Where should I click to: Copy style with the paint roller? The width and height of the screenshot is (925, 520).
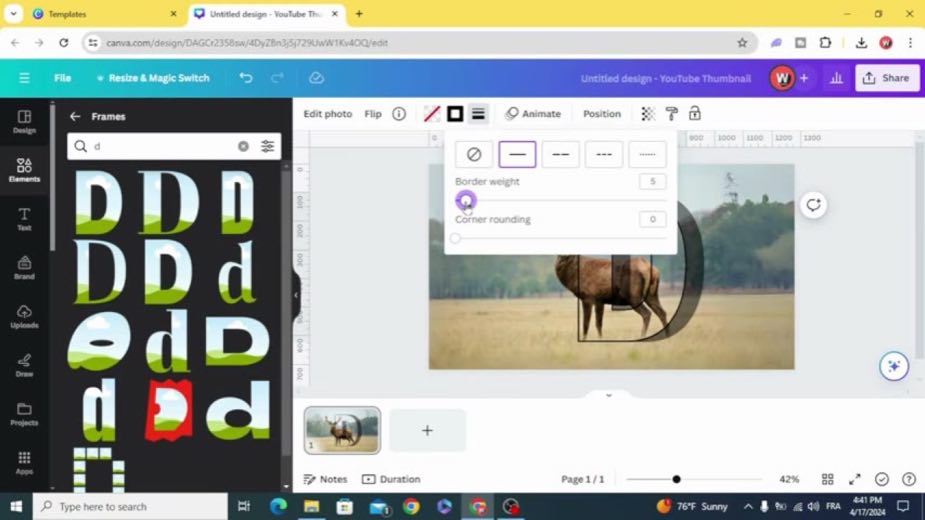click(x=671, y=113)
